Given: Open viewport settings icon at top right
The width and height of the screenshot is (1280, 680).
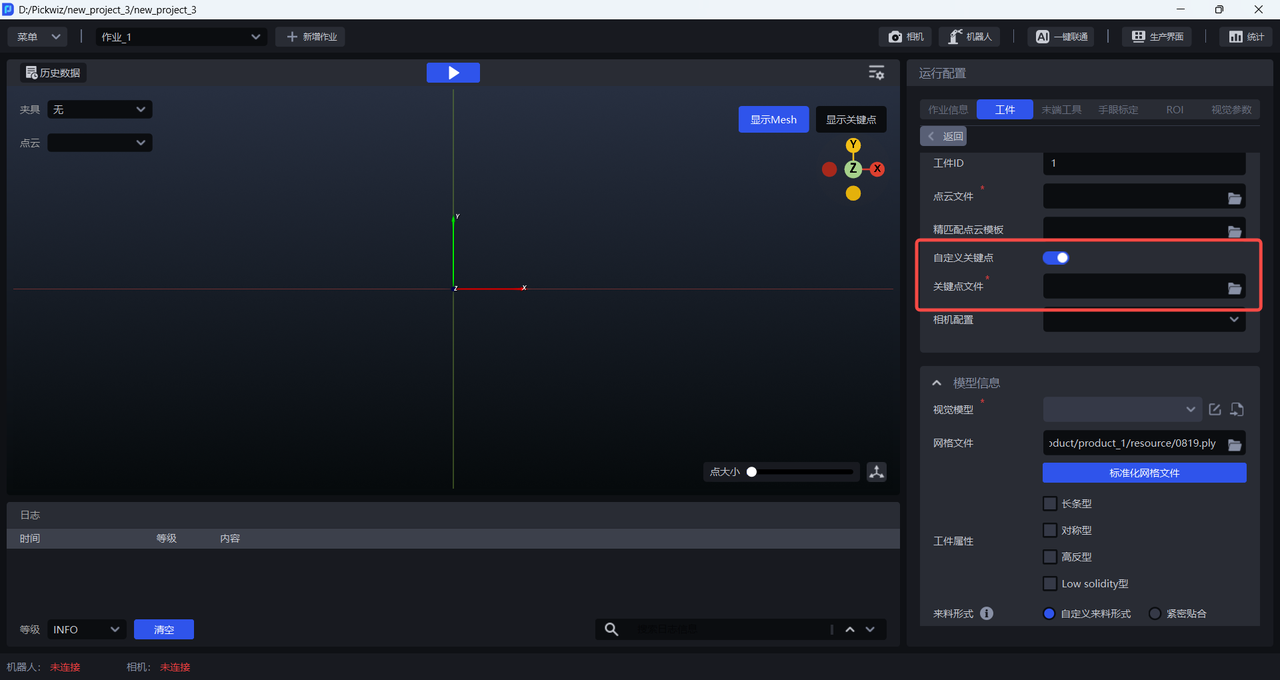Looking at the screenshot, I should click(876, 73).
